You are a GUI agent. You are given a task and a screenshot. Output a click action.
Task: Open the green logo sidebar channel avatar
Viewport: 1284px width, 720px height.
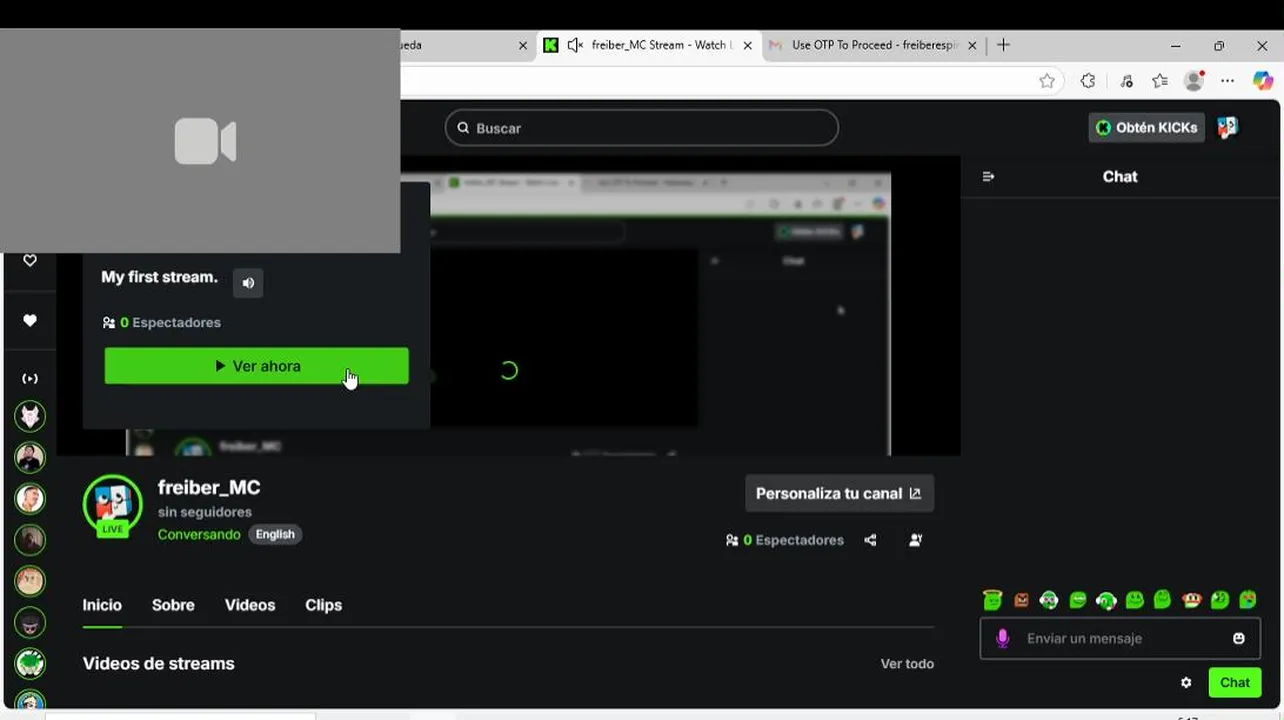coord(30,663)
